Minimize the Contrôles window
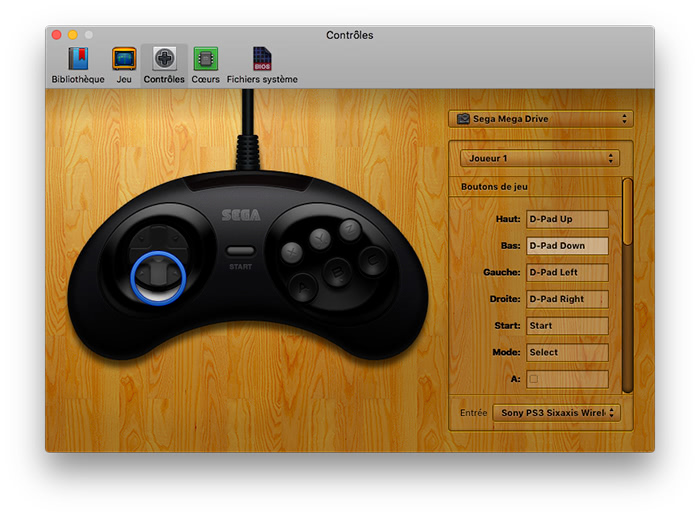Image resolution: width=700 pixels, height=517 pixels. point(73,35)
